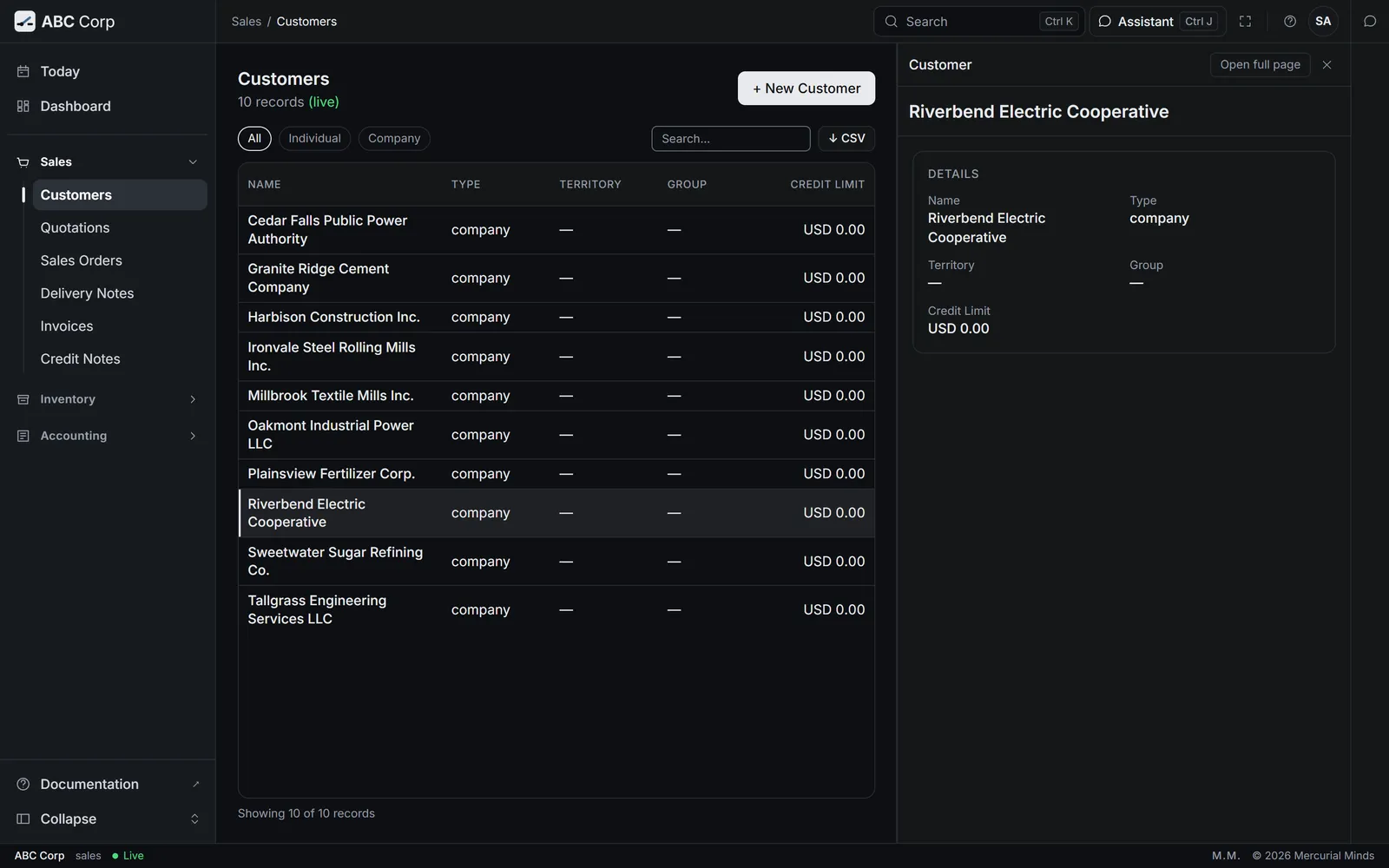The height and width of the screenshot is (868, 1389).
Task: Filter customers by Individual
Action: (314, 139)
